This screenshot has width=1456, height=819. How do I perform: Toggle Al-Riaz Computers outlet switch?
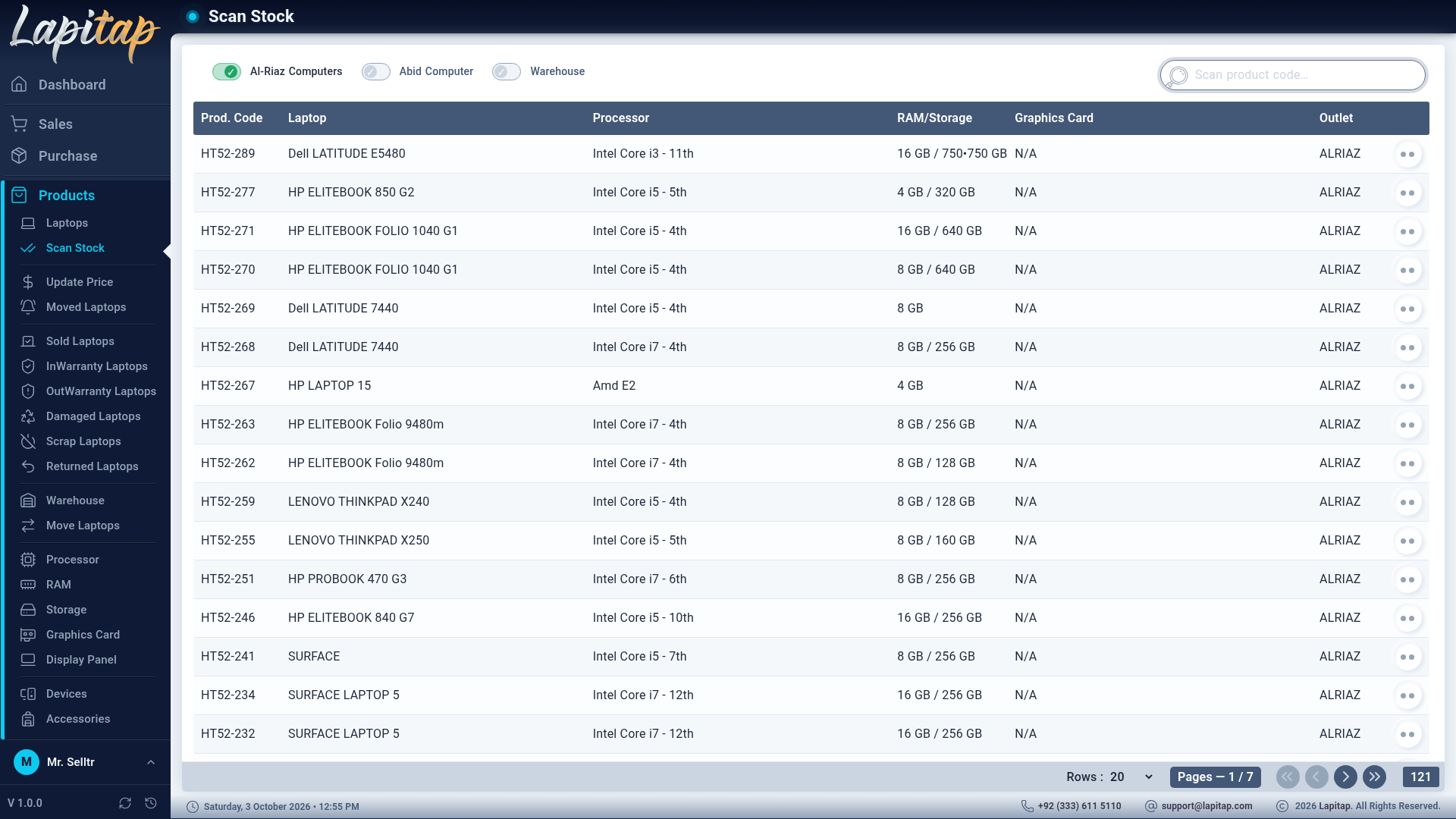click(227, 71)
